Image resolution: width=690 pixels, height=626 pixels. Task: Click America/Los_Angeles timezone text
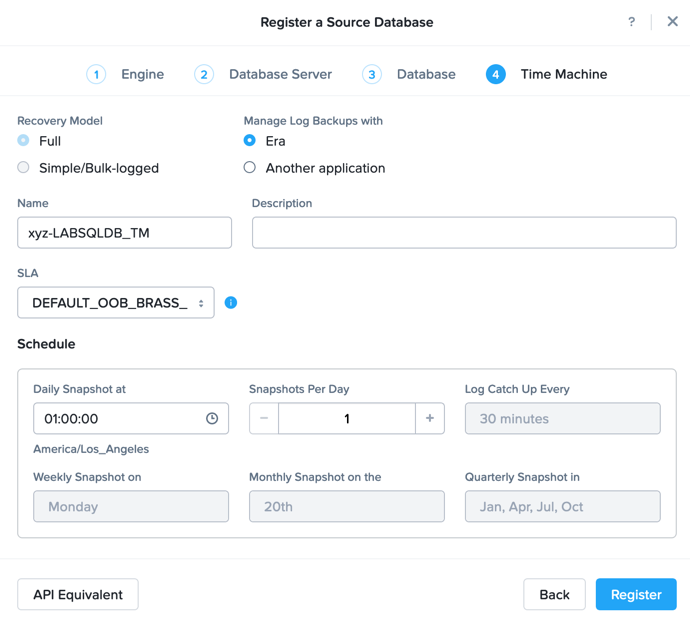(91, 449)
